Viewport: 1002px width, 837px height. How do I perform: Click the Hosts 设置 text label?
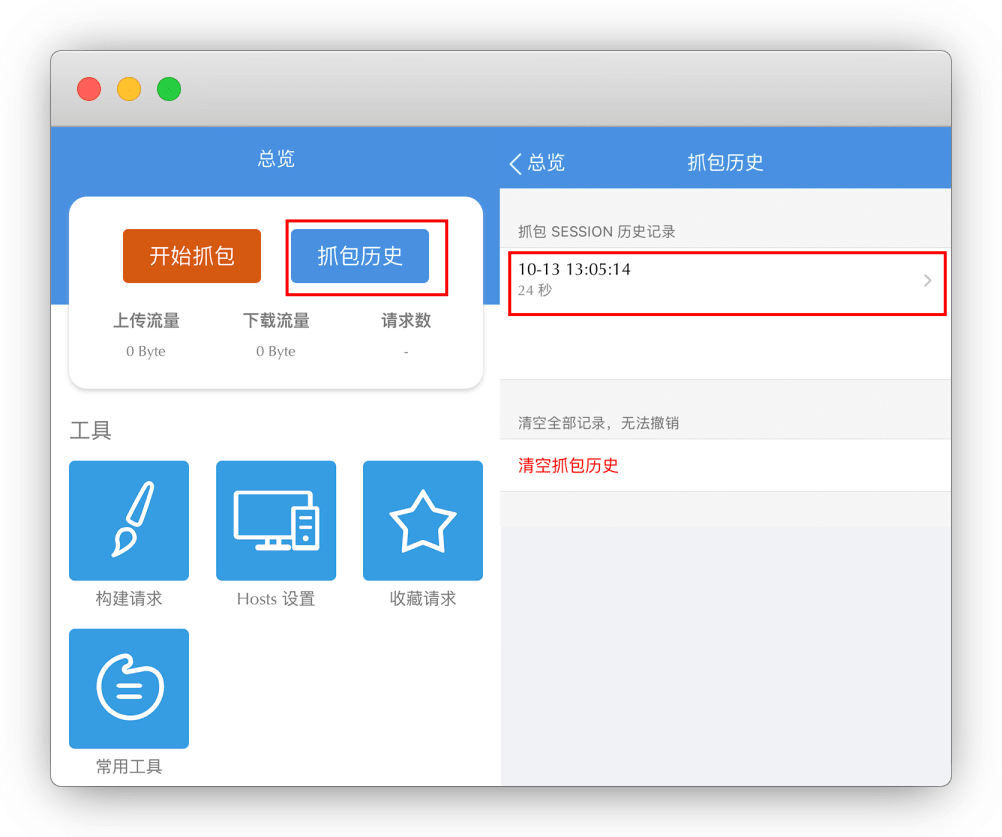pyautogui.click(x=276, y=599)
